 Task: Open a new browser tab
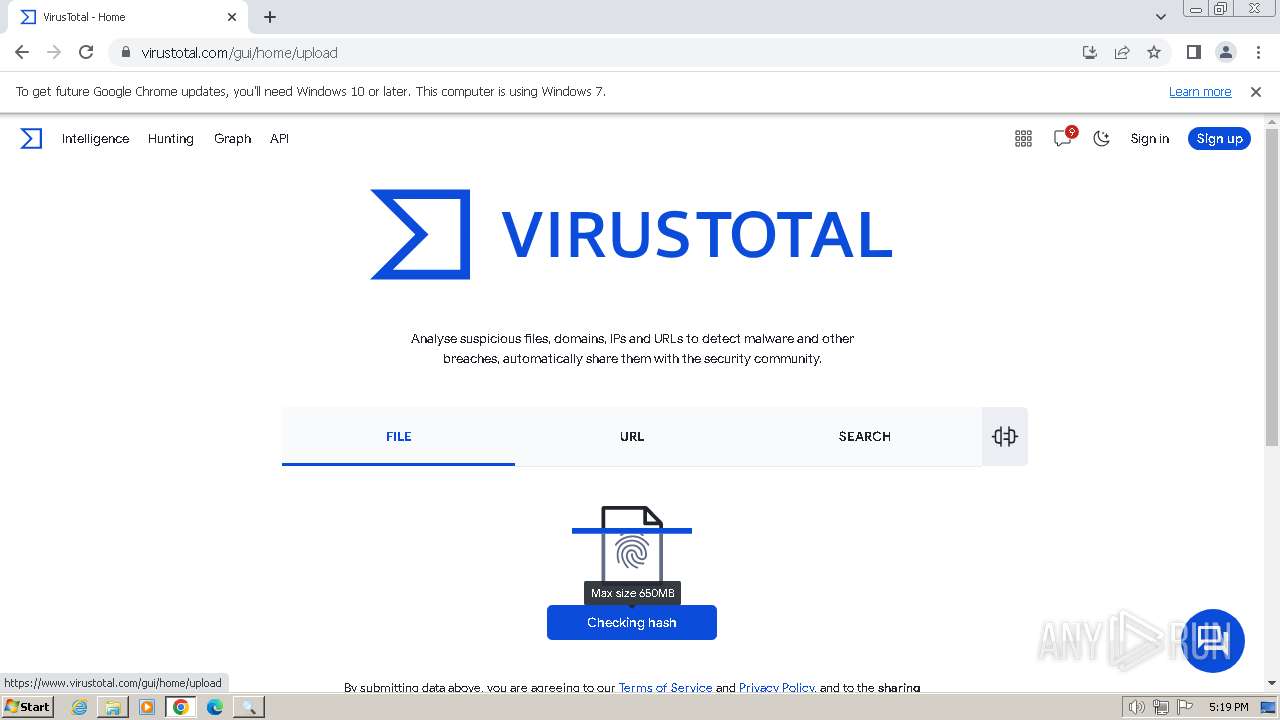(270, 17)
